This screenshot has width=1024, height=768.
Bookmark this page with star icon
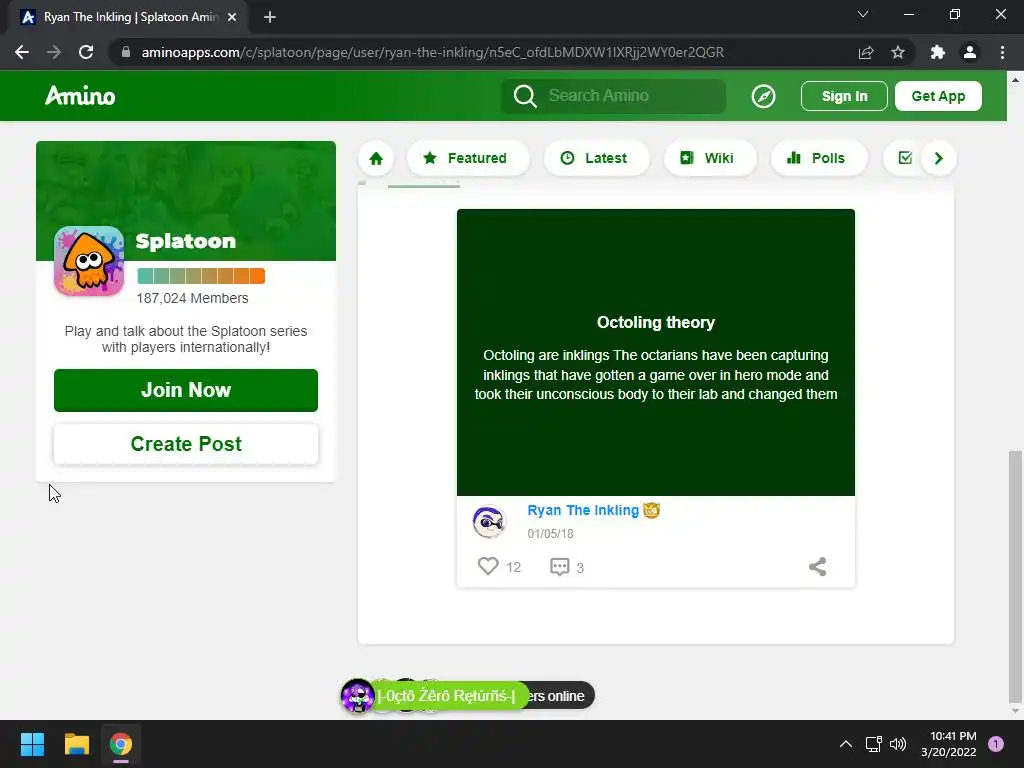[898, 52]
